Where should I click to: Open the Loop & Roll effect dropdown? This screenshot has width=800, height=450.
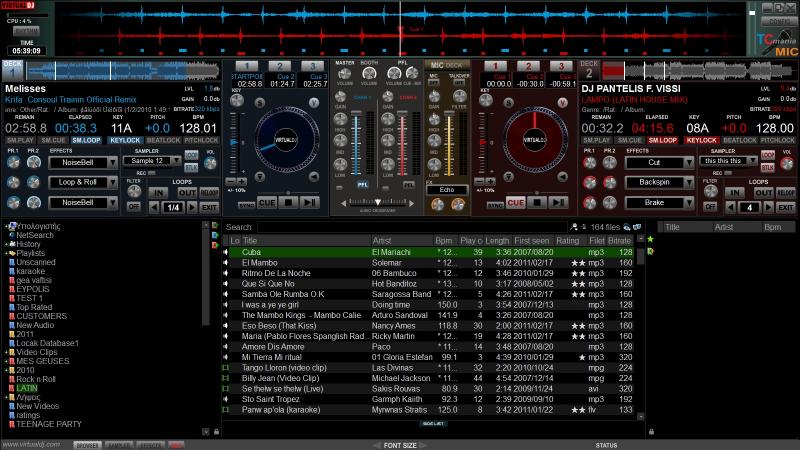[x=112, y=183]
